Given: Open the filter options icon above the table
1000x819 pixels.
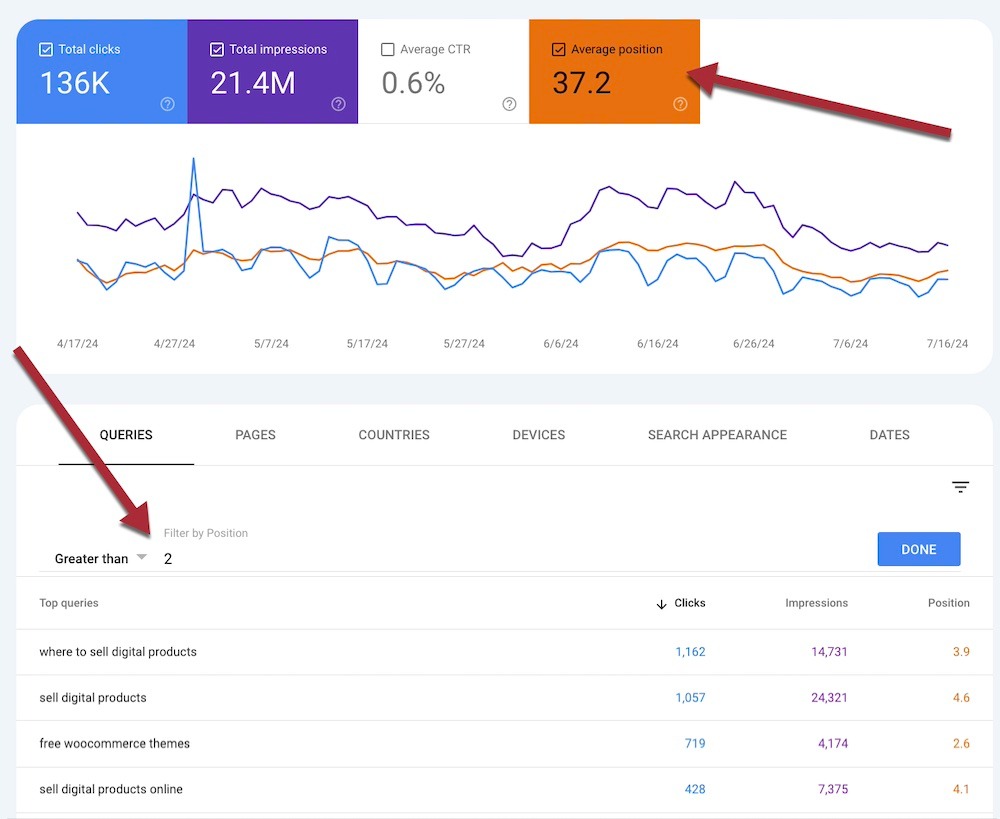Looking at the screenshot, I should tap(960, 487).
